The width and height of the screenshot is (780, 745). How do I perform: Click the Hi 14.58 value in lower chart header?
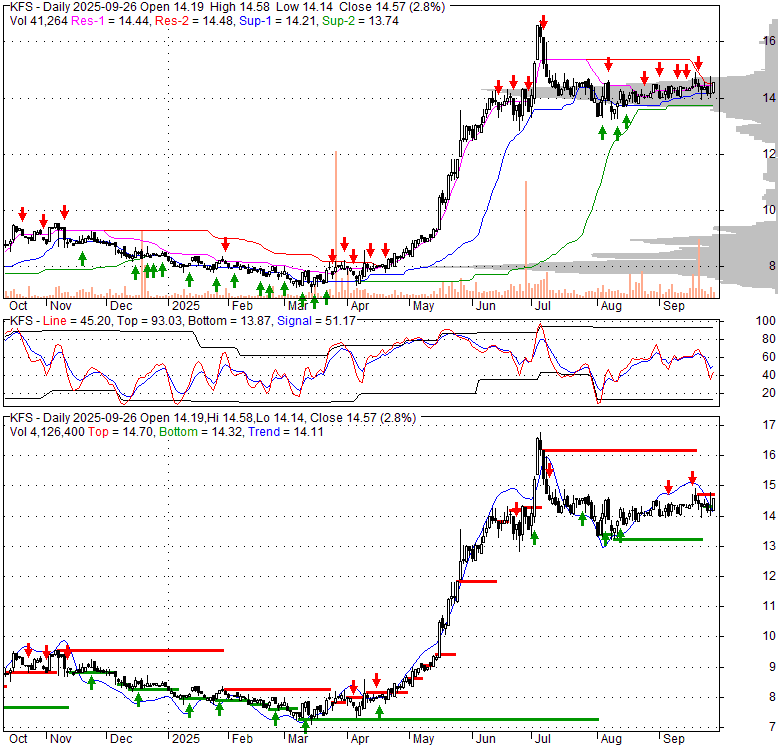pyautogui.click(x=230, y=418)
